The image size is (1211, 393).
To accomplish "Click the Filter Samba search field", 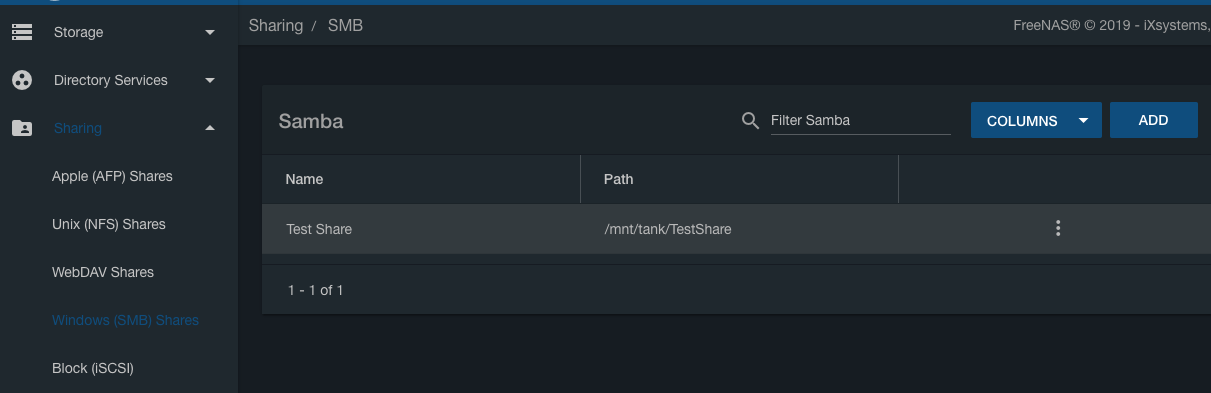I will (860, 120).
